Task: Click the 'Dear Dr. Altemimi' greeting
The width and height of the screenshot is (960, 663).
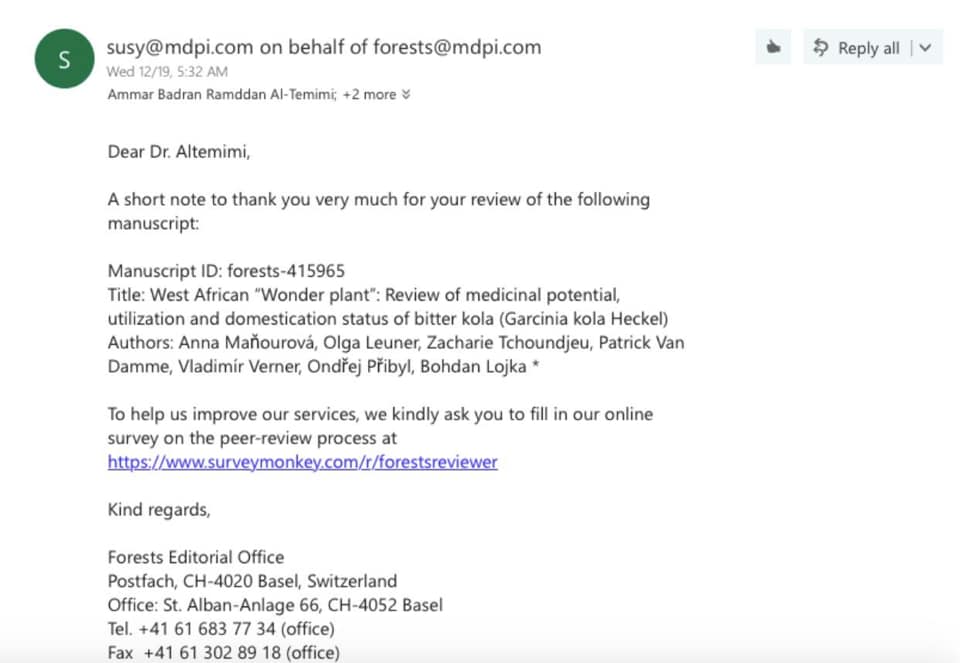Action: [x=179, y=151]
